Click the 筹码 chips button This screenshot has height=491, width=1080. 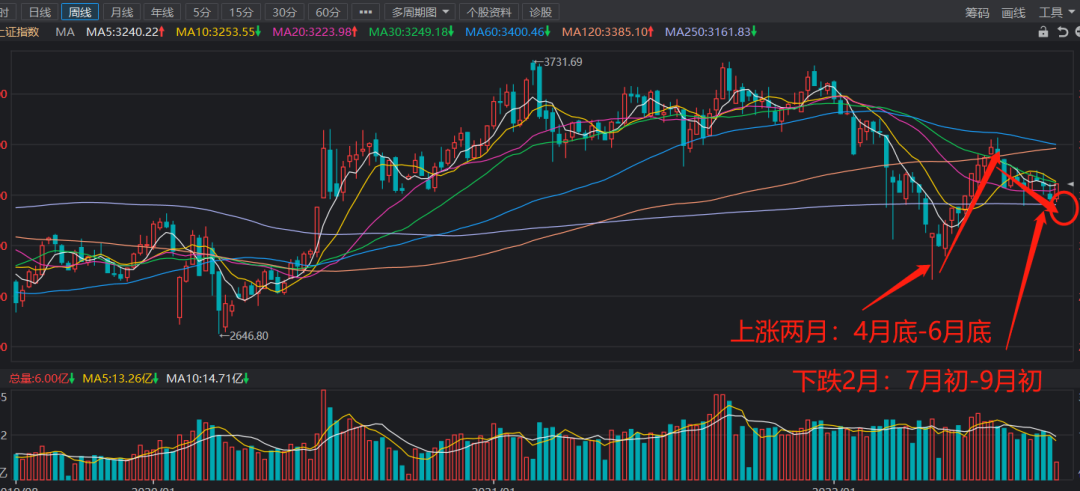(977, 12)
